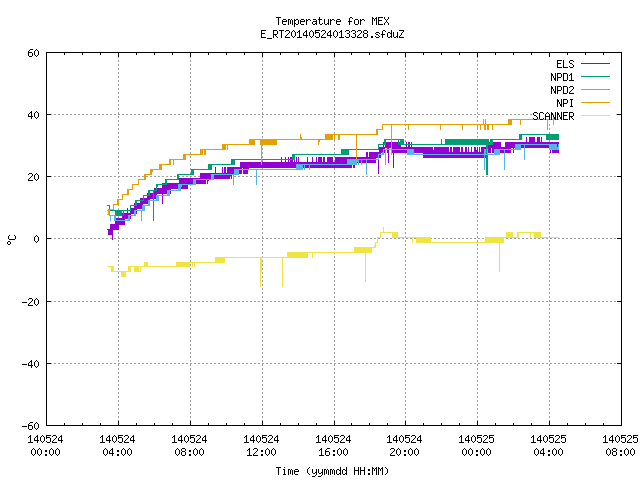
Task: Click the y-axis tick label 20
Action: click(33, 177)
